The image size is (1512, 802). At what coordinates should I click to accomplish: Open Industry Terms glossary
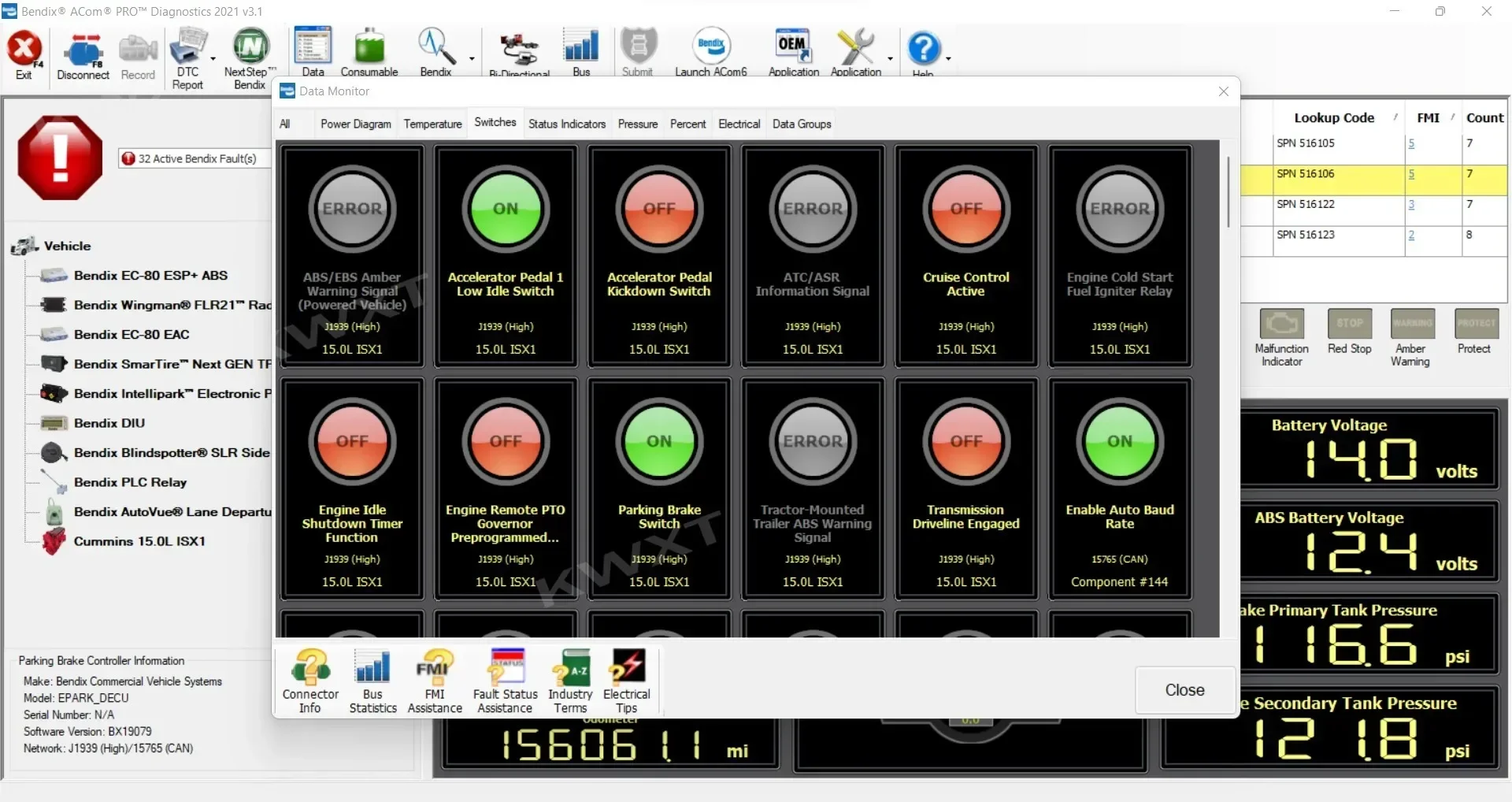coord(570,681)
